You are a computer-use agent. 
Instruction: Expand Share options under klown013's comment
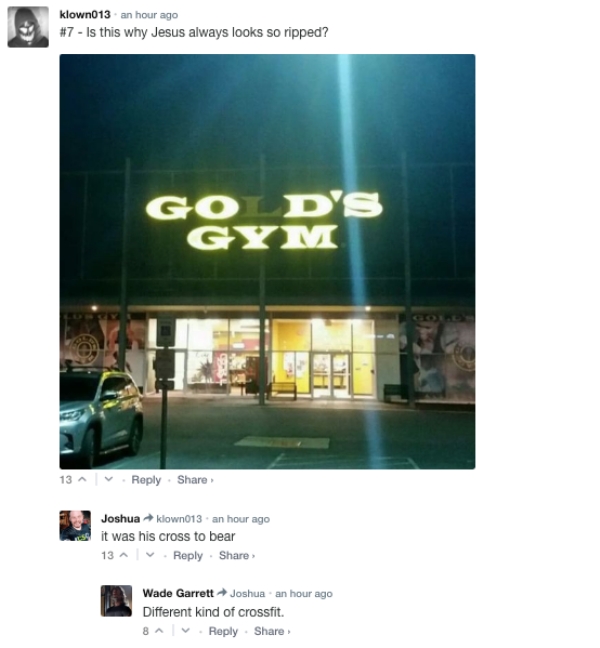click(x=195, y=480)
